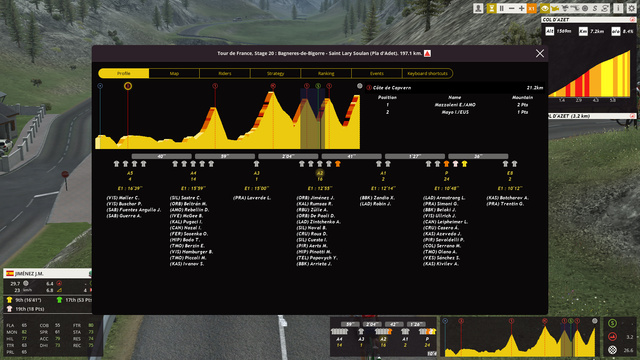Click the motorbike camera icon in toolbar
640x360 pixels.
[x=565, y=8]
